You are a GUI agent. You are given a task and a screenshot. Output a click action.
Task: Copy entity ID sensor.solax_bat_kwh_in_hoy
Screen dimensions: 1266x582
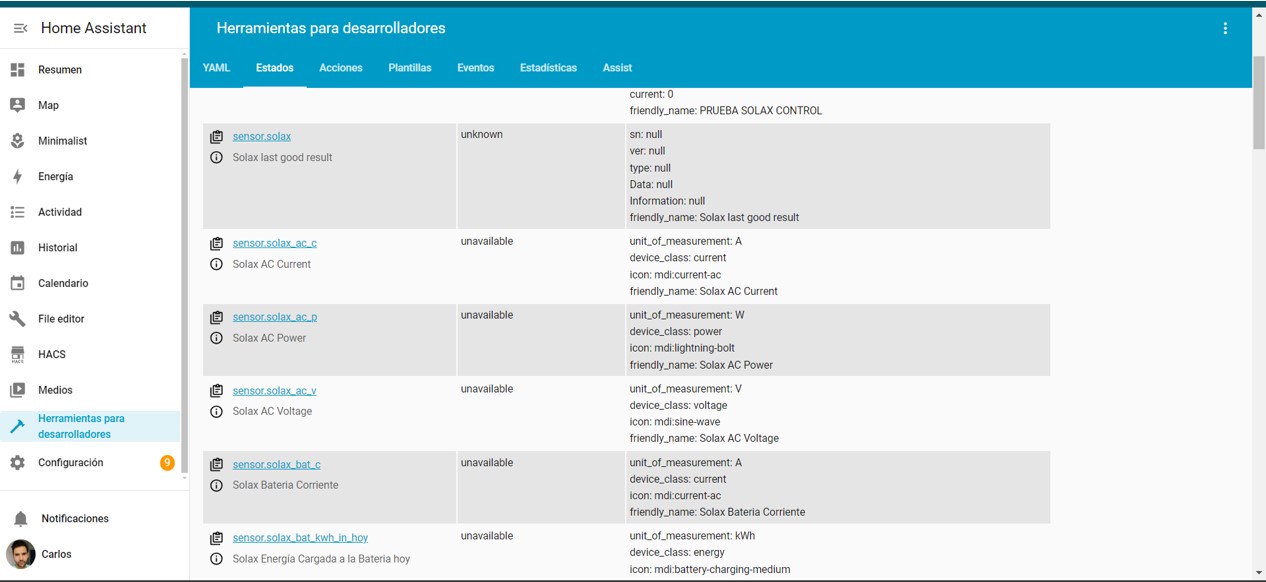tap(216, 538)
